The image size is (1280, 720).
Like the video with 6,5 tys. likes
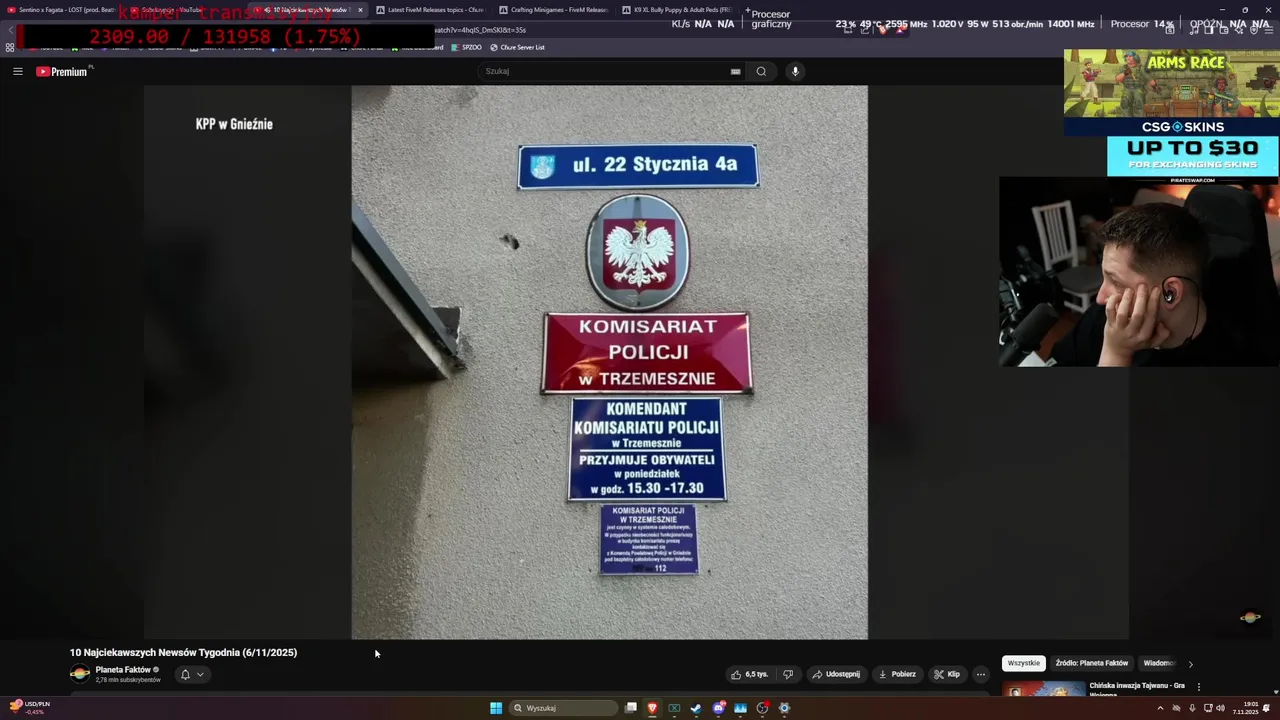click(x=750, y=674)
